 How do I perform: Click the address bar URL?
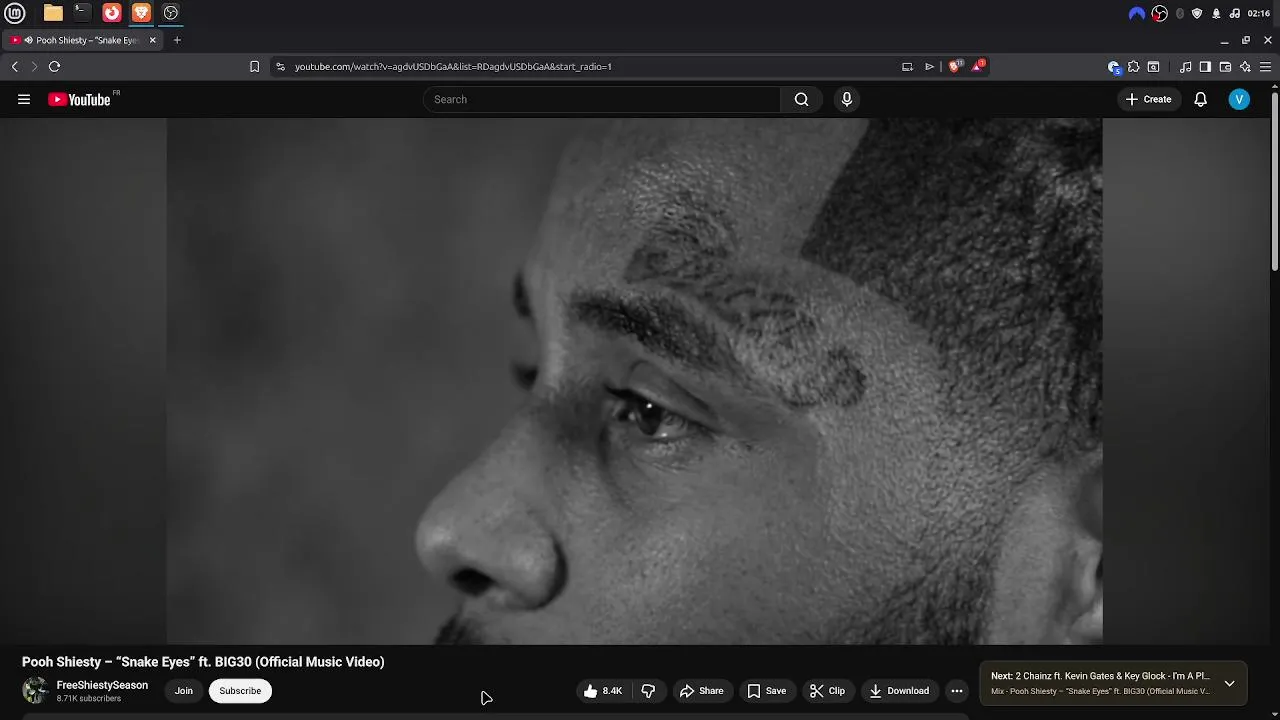click(453, 66)
